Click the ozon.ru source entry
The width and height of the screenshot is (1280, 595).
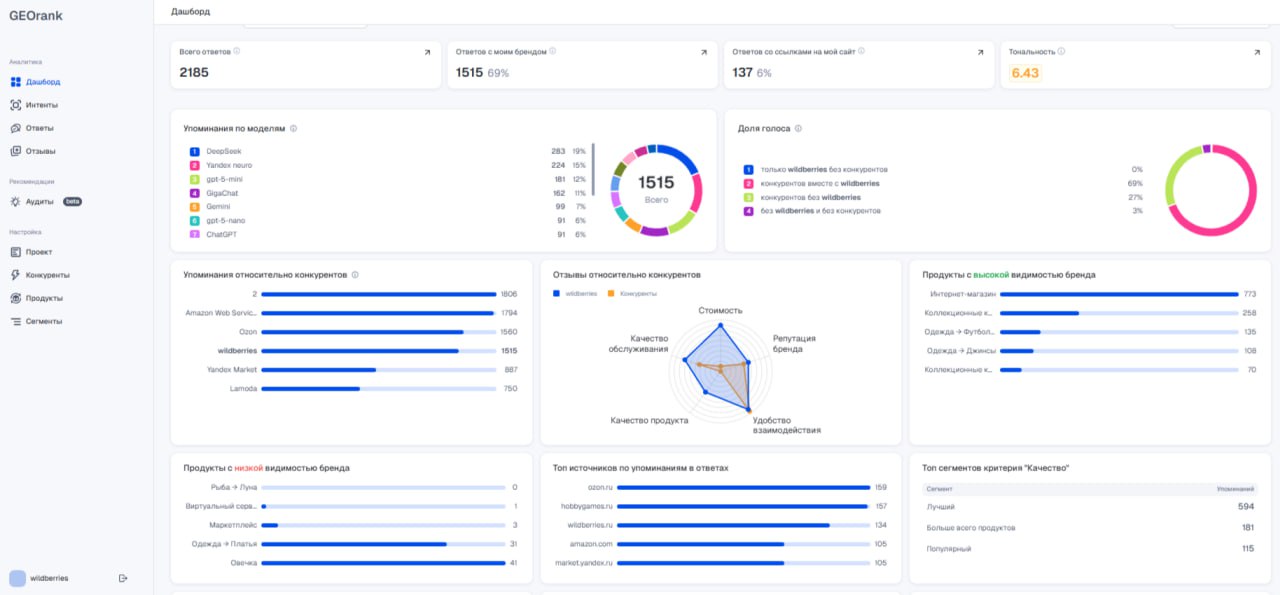pos(600,487)
